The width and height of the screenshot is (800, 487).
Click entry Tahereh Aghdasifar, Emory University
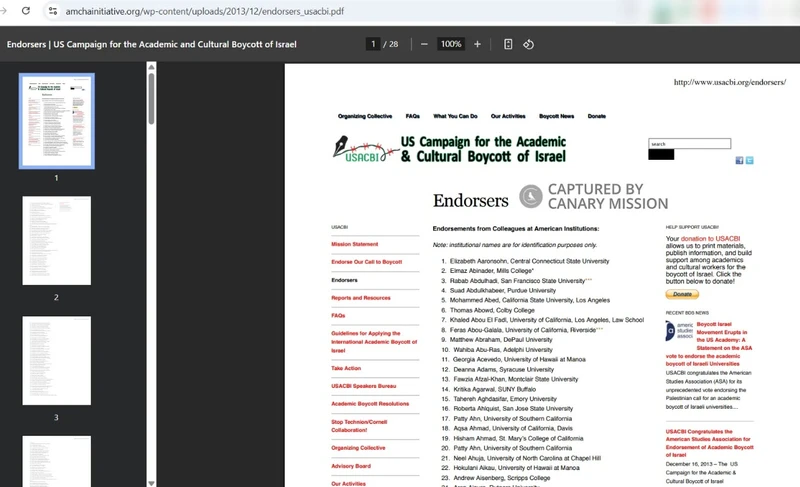(x=505, y=399)
